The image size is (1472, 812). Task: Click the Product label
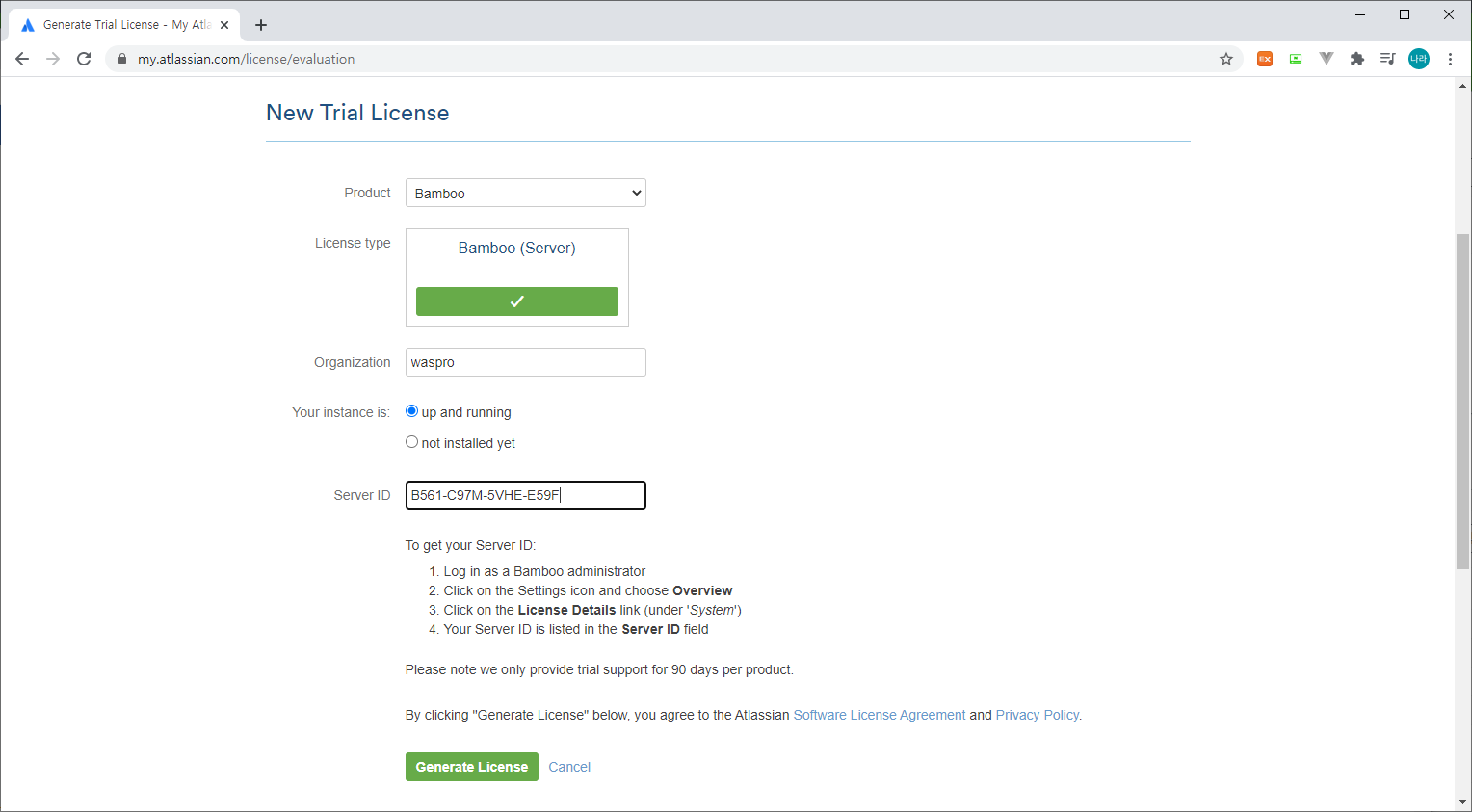coord(367,193)
